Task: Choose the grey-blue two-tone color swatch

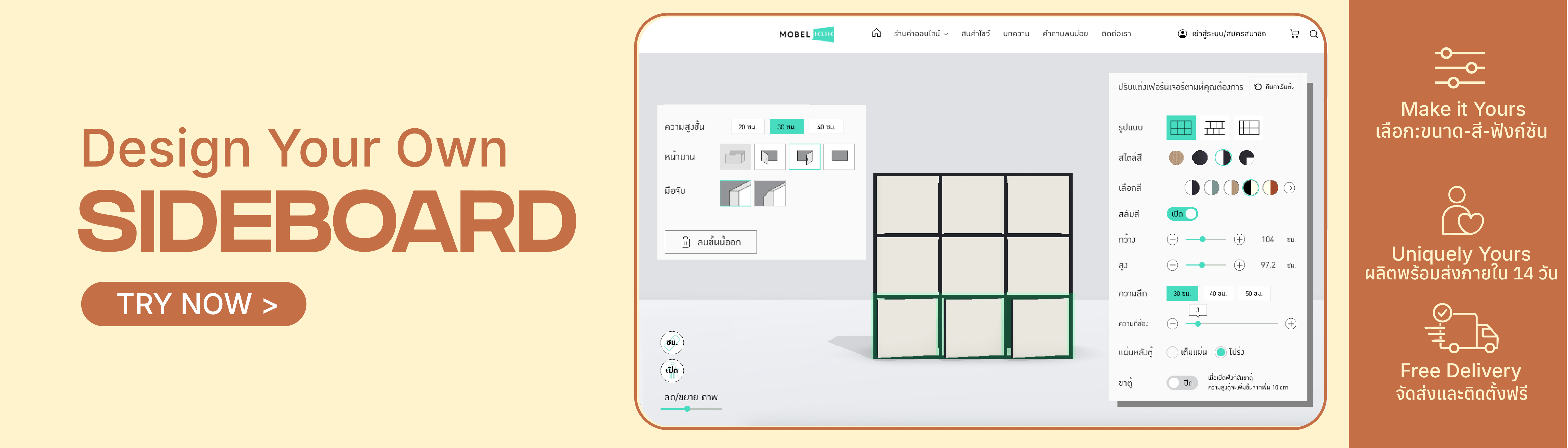Action: coord(1212,188)
